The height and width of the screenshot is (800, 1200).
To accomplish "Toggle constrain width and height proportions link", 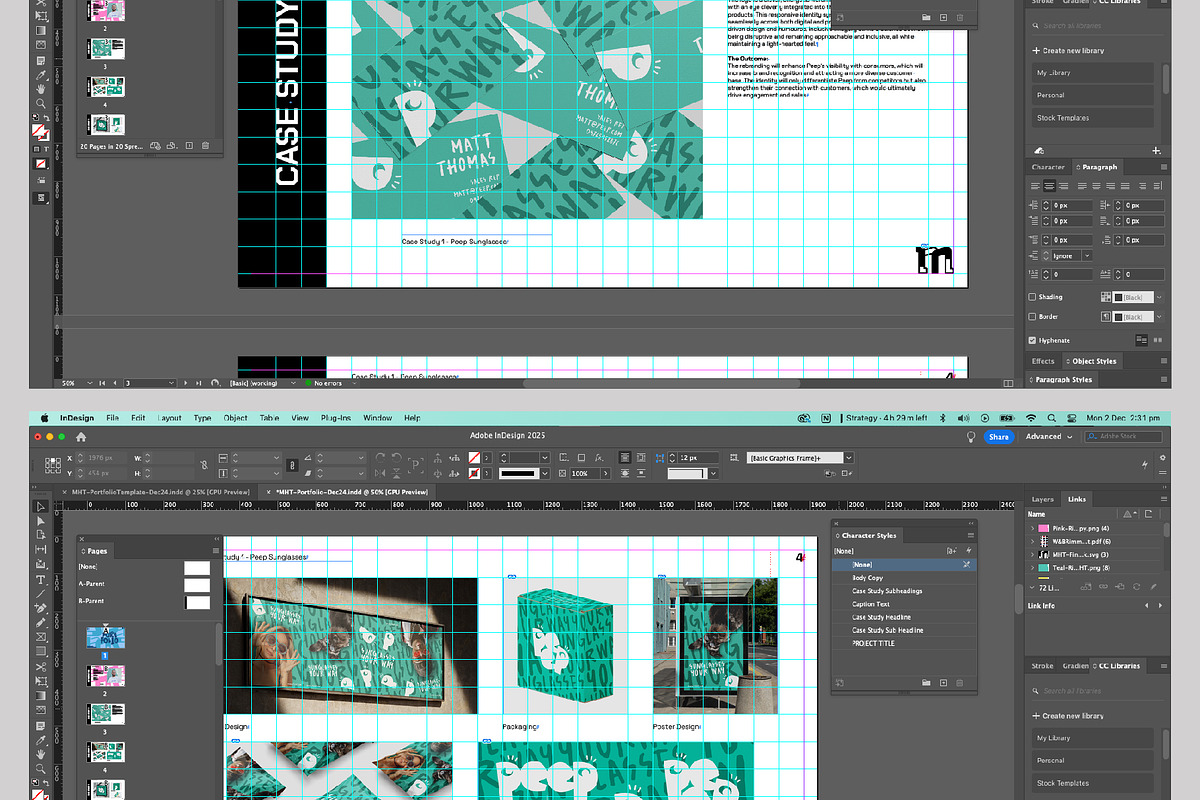I will click(203, 465).
